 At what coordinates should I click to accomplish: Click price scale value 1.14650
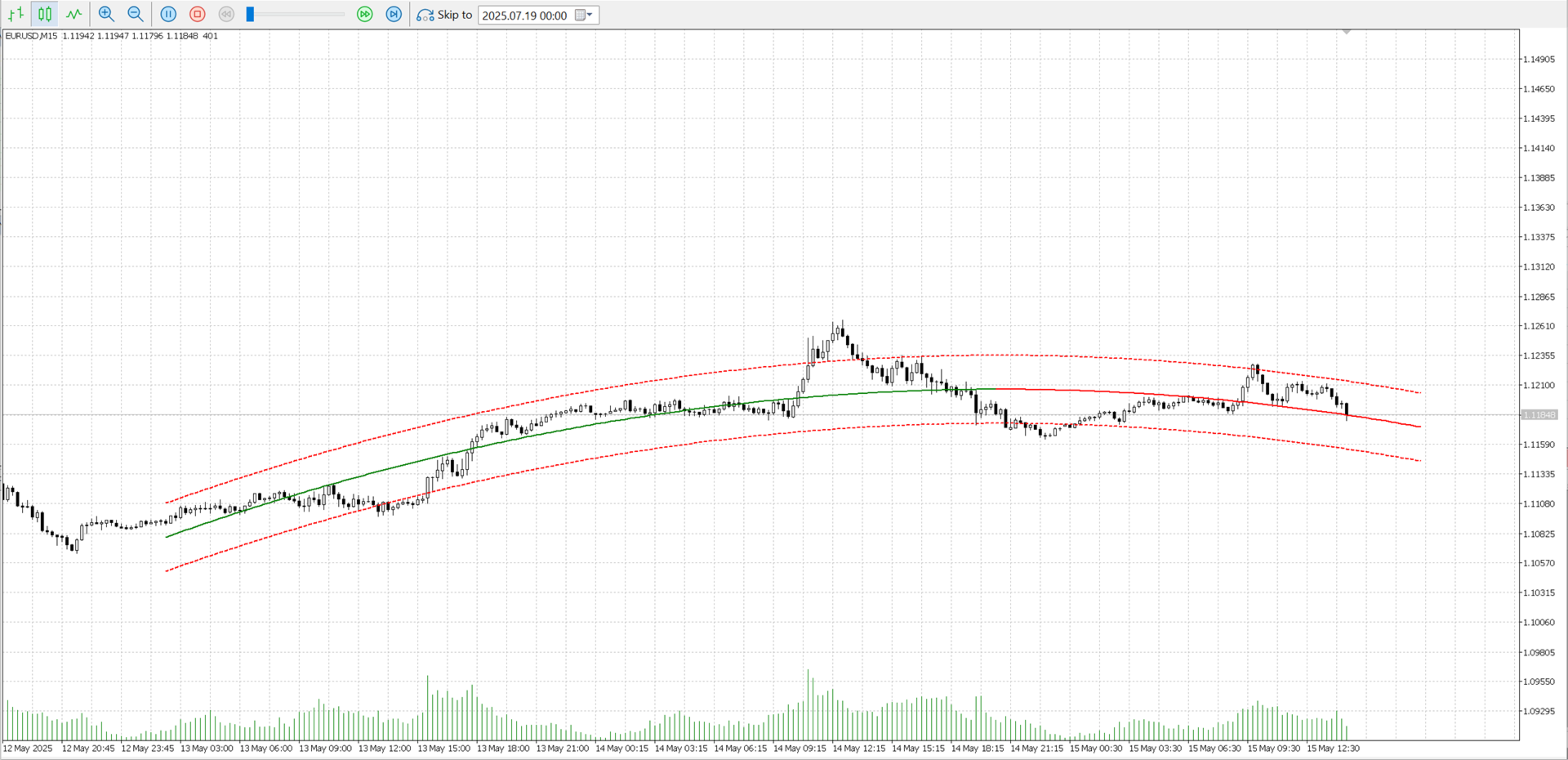1539,89
